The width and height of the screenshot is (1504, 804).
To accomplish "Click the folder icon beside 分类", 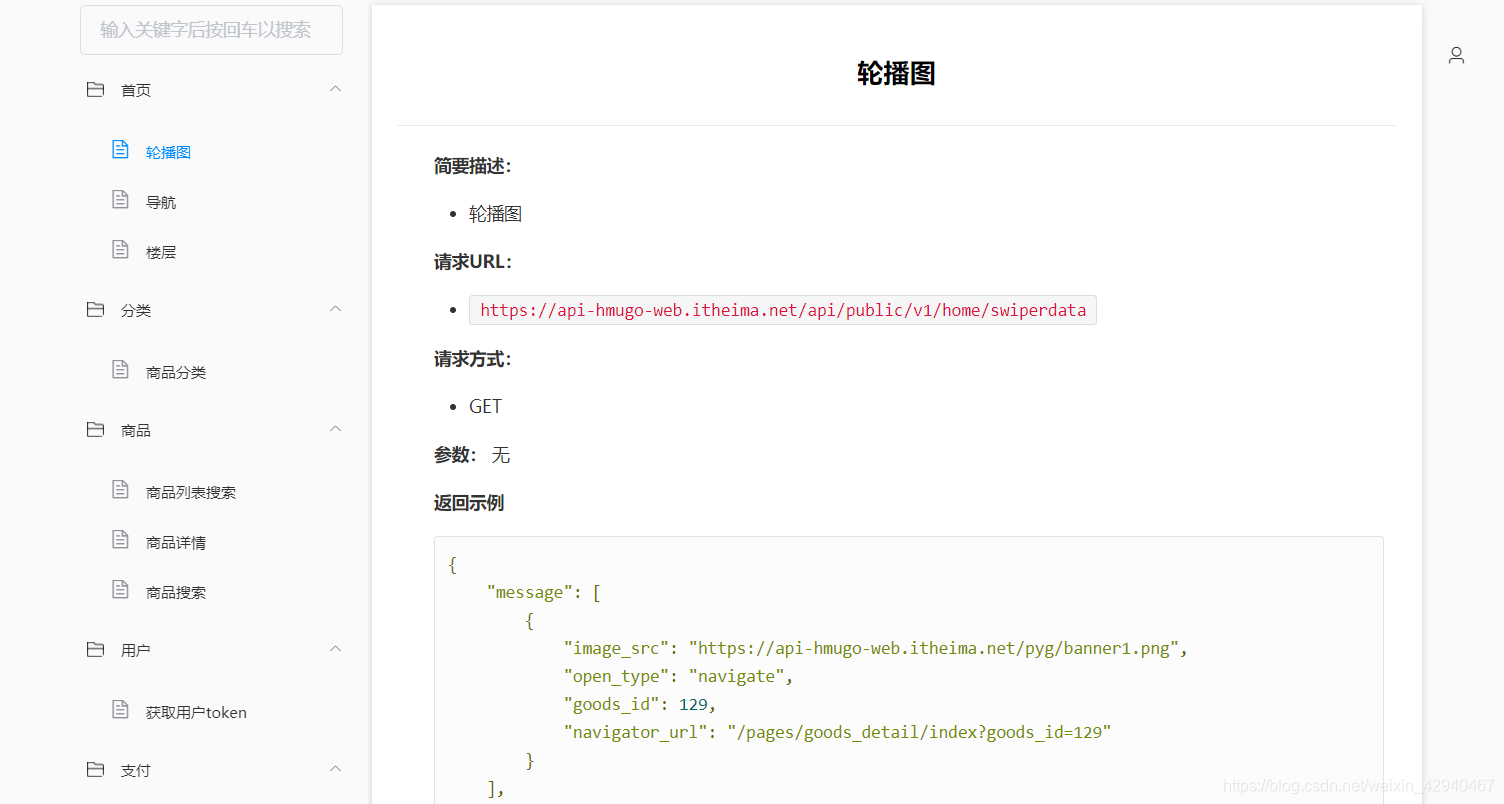I will [x=95, y=310].
